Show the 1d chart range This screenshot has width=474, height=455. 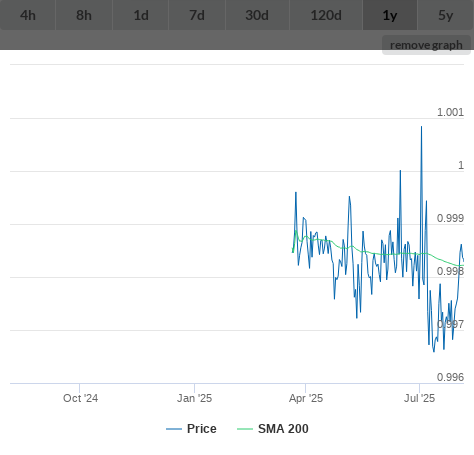pyautogui.click(x=141, y=15)
